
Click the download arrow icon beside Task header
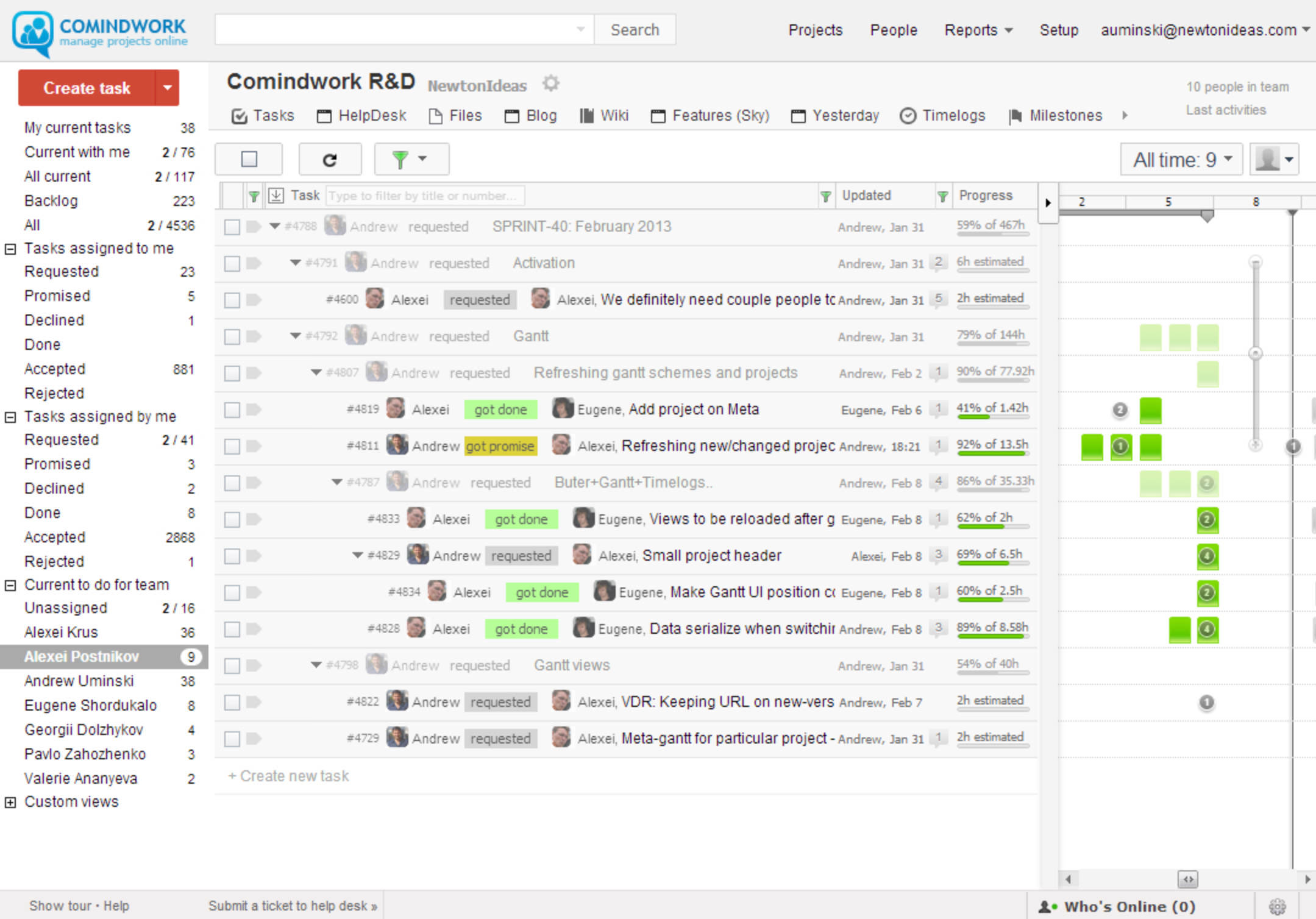tap(276, 196)
